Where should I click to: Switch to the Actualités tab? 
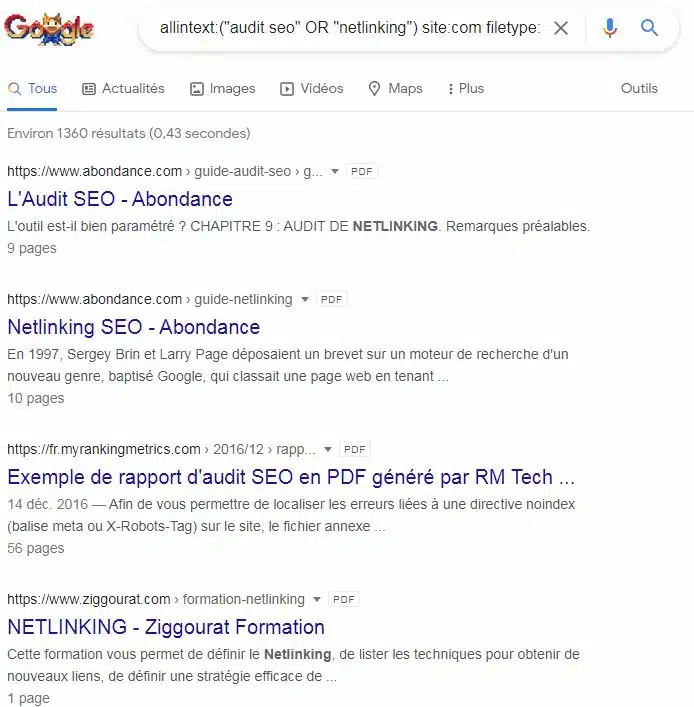(x=123, y=88)
